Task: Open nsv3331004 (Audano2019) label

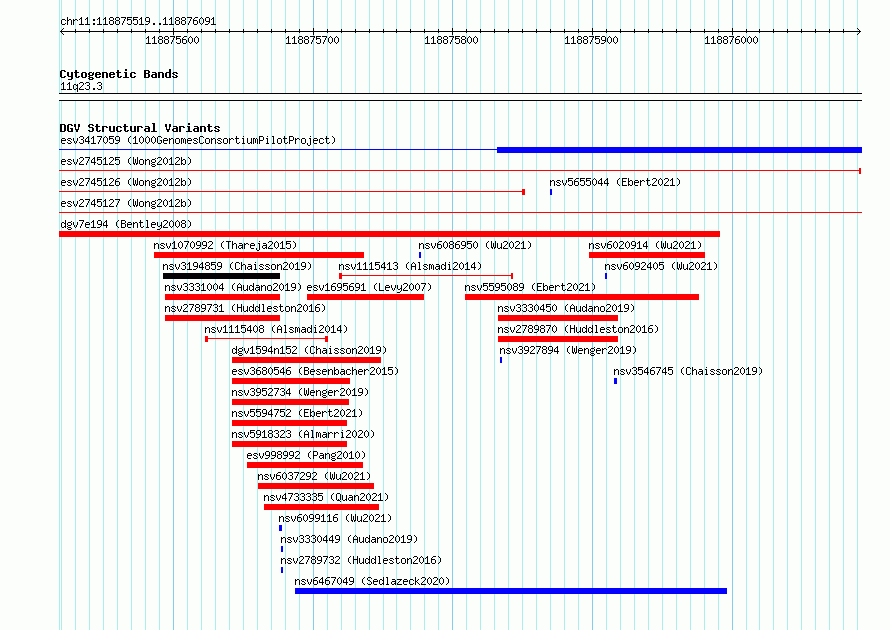Action: coord(233,287)
